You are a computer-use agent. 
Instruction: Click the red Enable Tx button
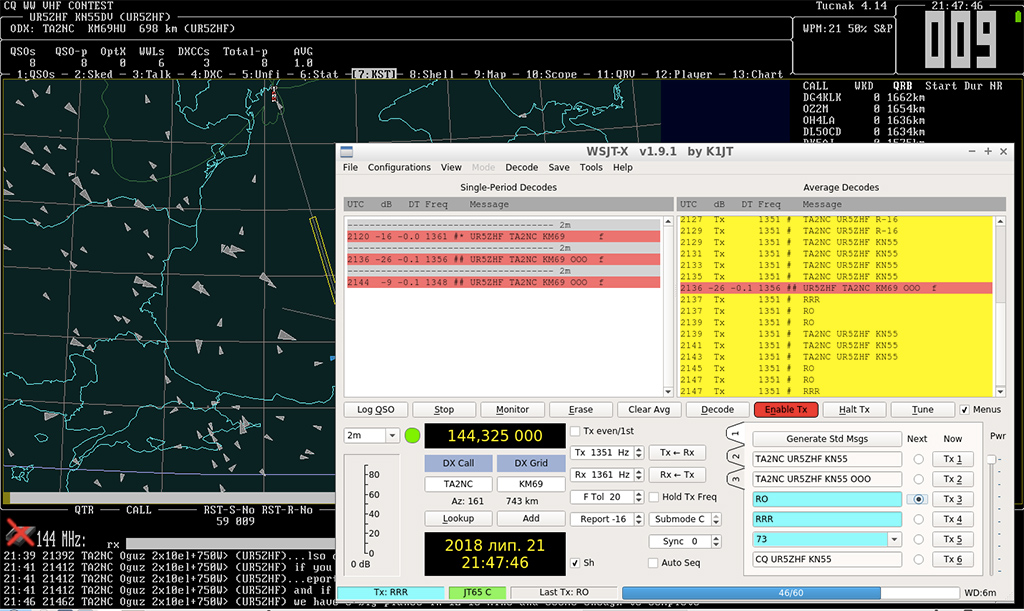786,409
